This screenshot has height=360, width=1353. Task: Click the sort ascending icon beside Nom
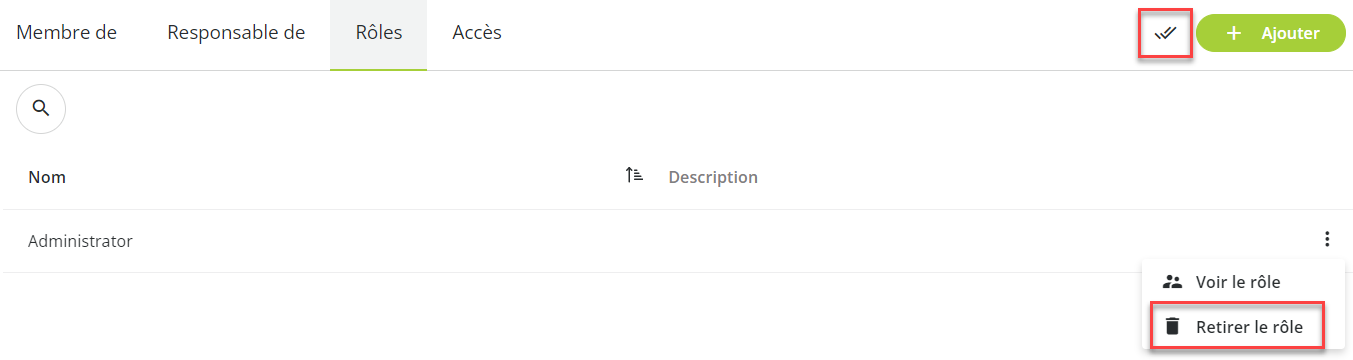click(x=634, y=176)
